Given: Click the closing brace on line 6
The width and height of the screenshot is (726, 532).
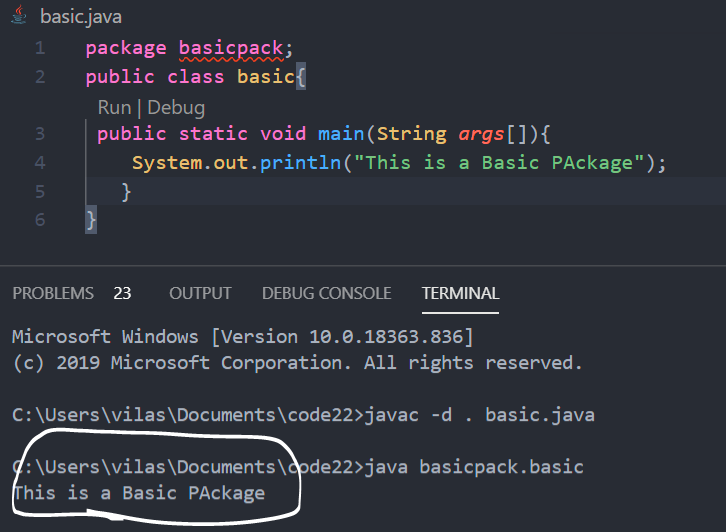Looking at the screenshot, I should [91, 220].
